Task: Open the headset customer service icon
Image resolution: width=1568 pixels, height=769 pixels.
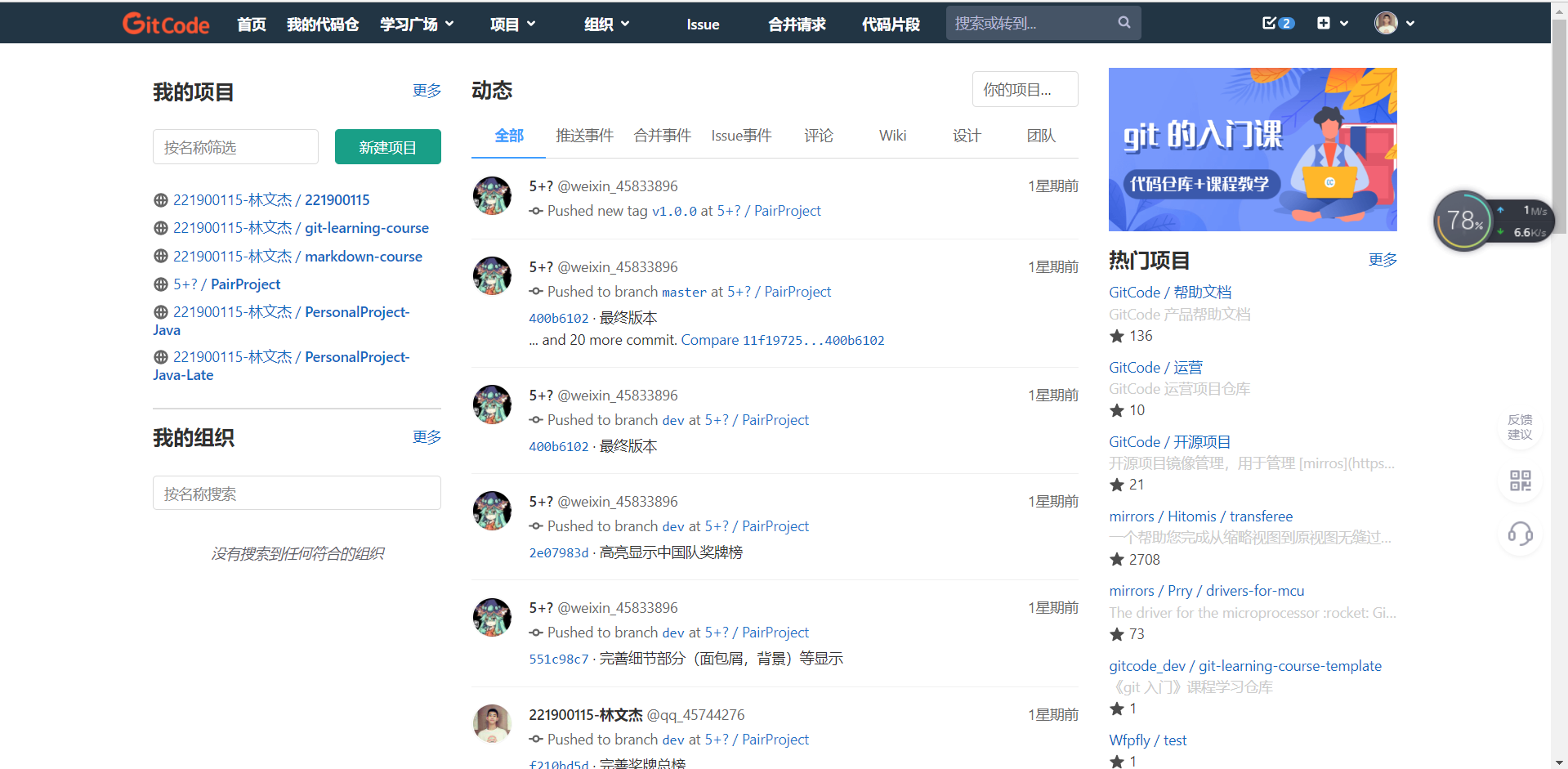Action: click(1520, 534)
